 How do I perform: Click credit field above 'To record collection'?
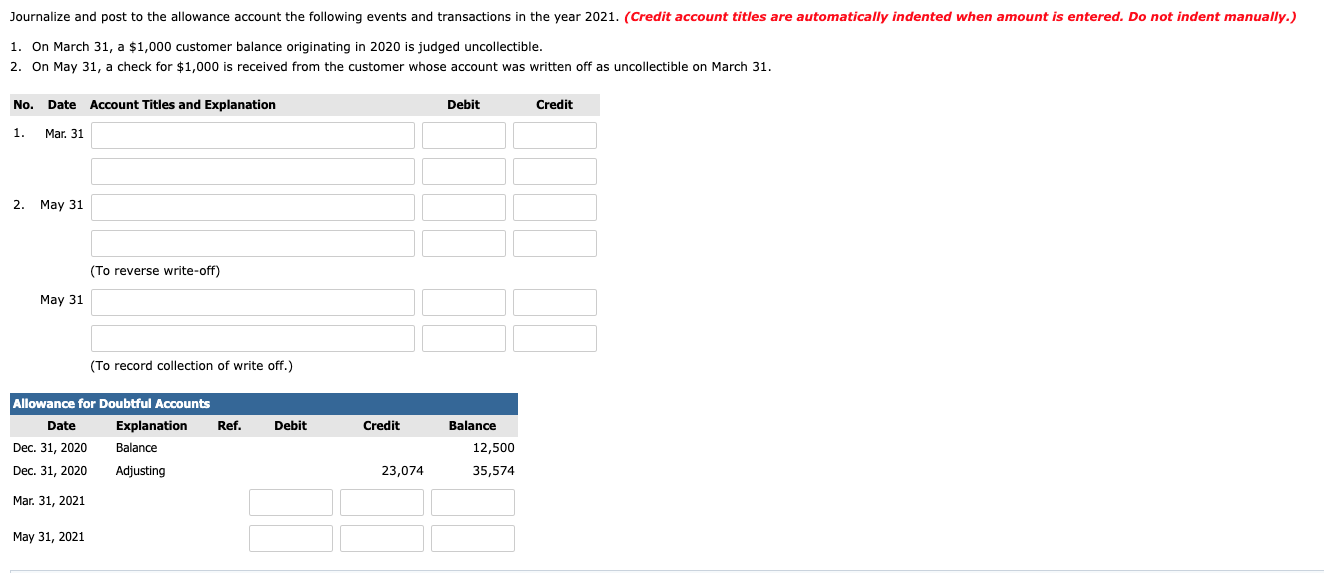555,338
